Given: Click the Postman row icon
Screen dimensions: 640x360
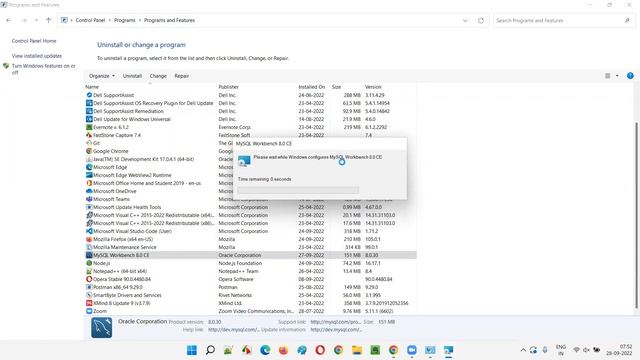Looking at the screenshot, I should [x=89, y=287].
